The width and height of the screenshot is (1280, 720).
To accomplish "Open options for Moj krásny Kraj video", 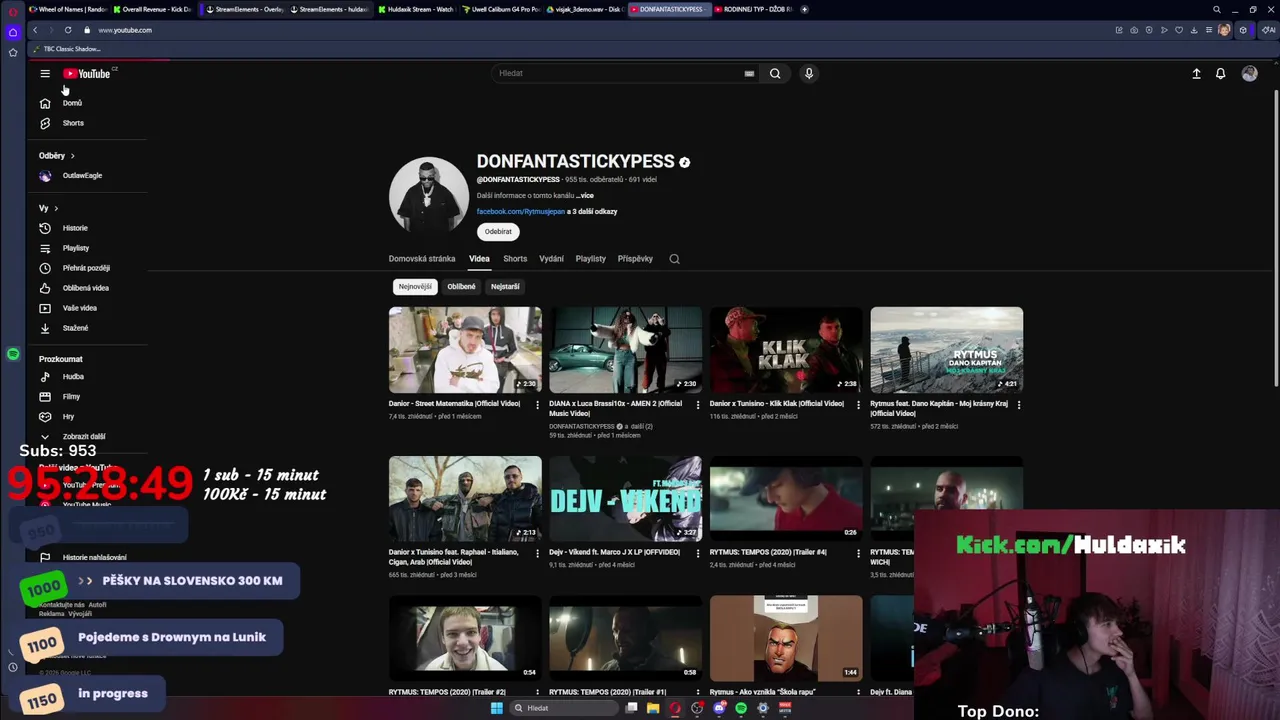I will [x=1018, y=405].
